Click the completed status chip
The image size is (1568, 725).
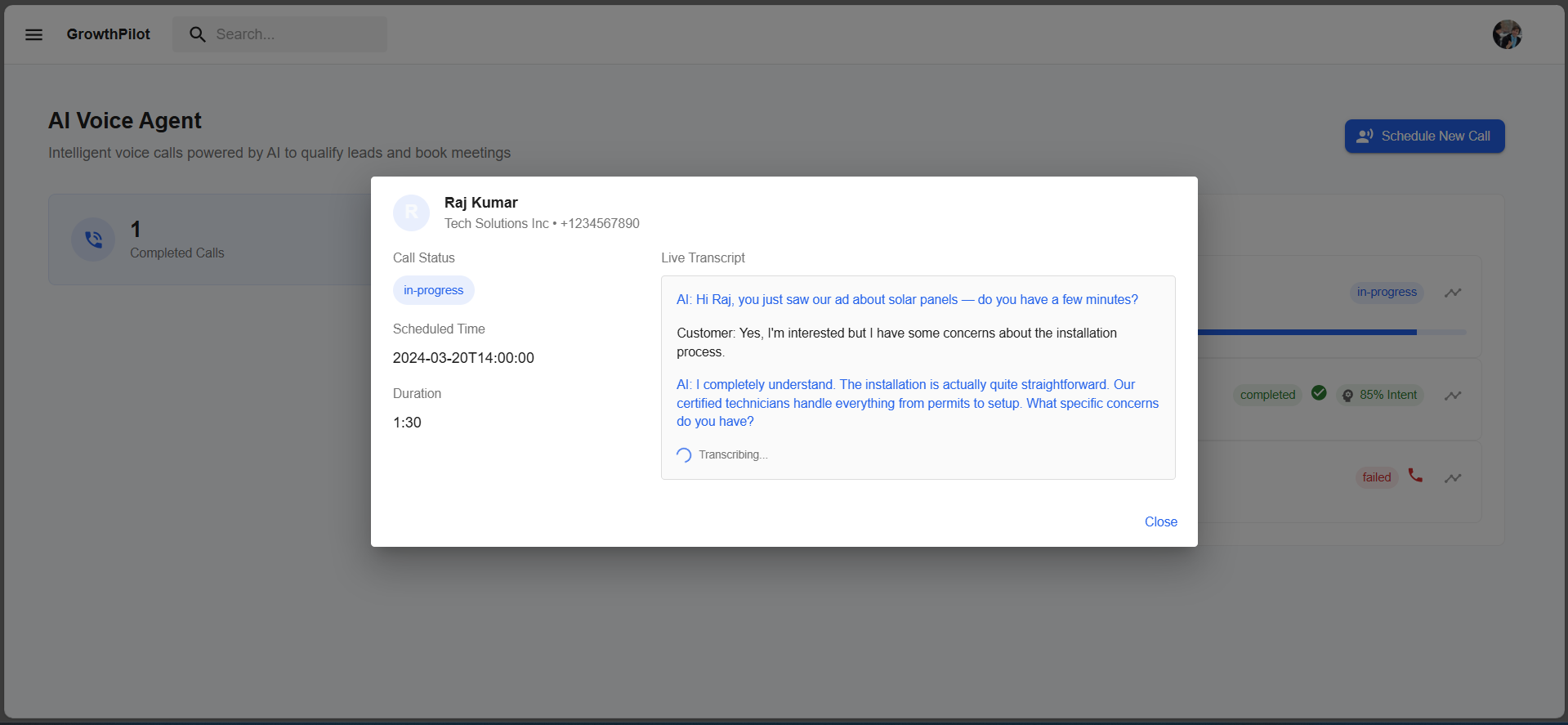(1267, 395)
